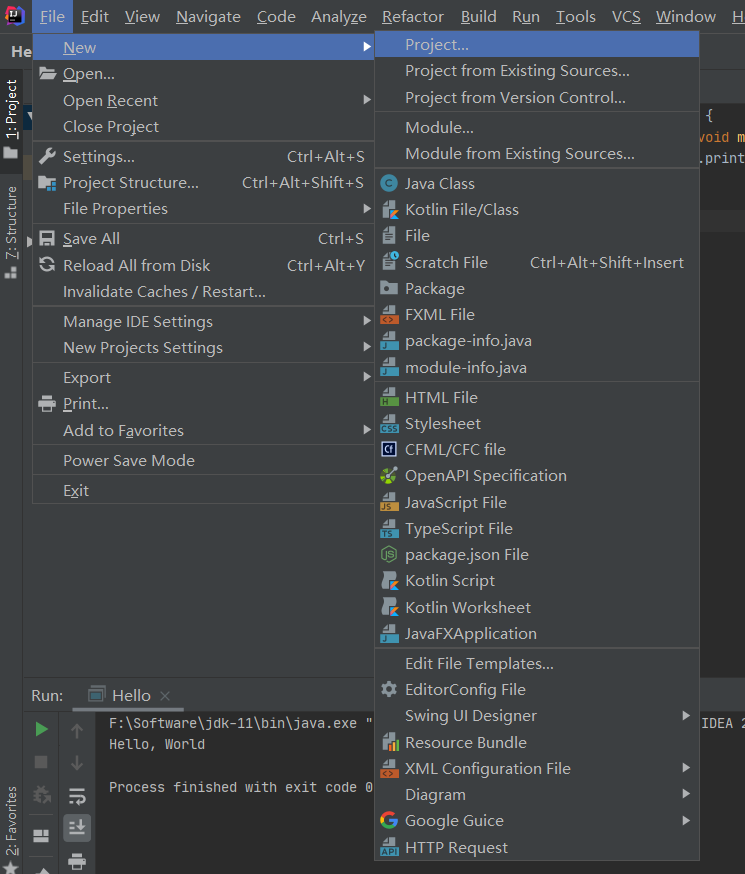Choose Reload All from Disk
This screenshot has height=874, width=745.
click(x=203, y=265)
